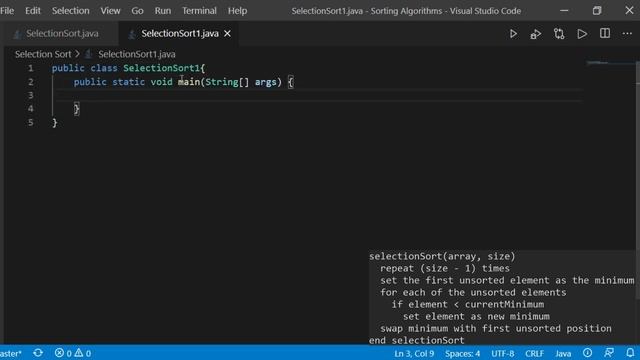
Task: Click closing brace on line 4
Action: [x=76, y=109]
